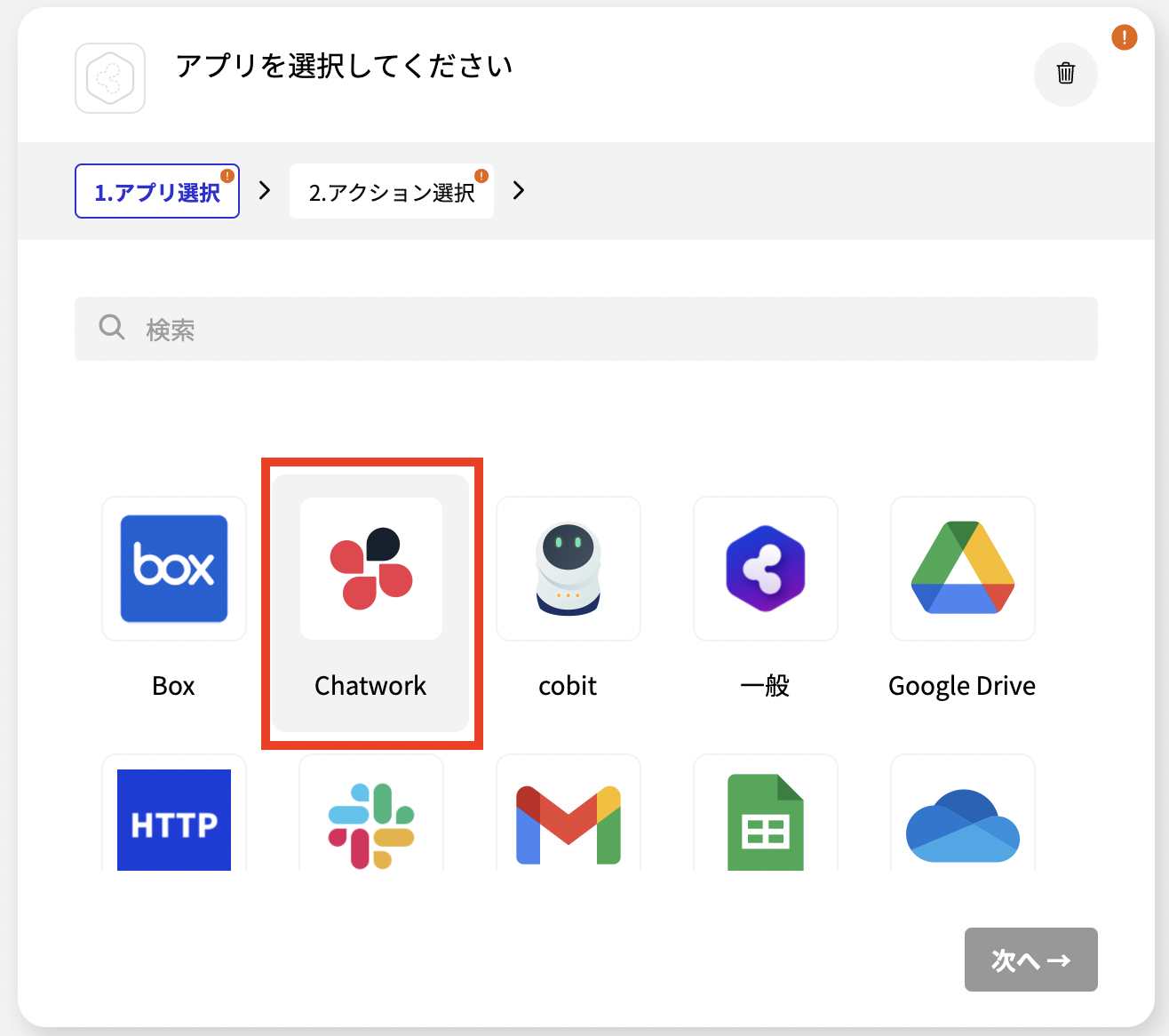
Task: Click the cobit label text
Action: coord(568,686)
